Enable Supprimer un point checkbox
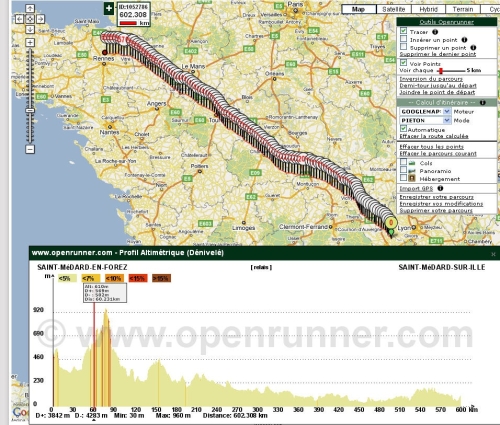 point(404,46)
